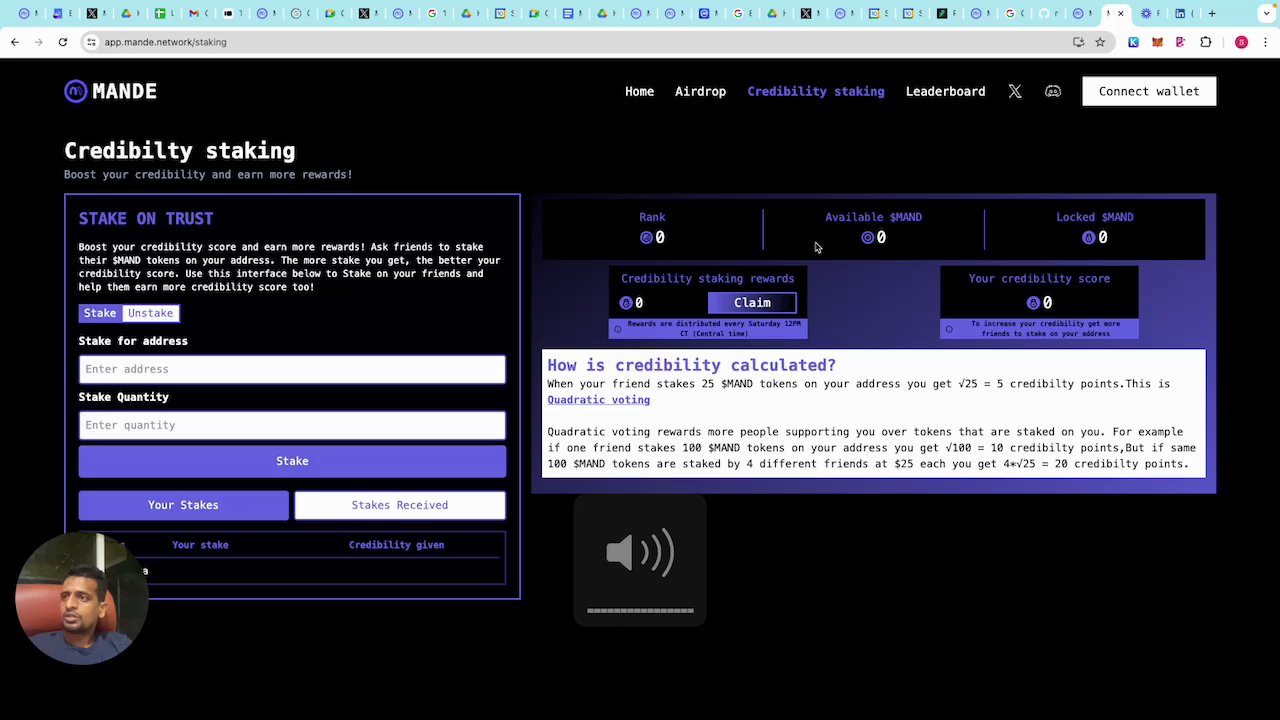Viewport: 1280px width, 720px height.
Task: Open site information icon in address bar
Action: coord(91,42)
